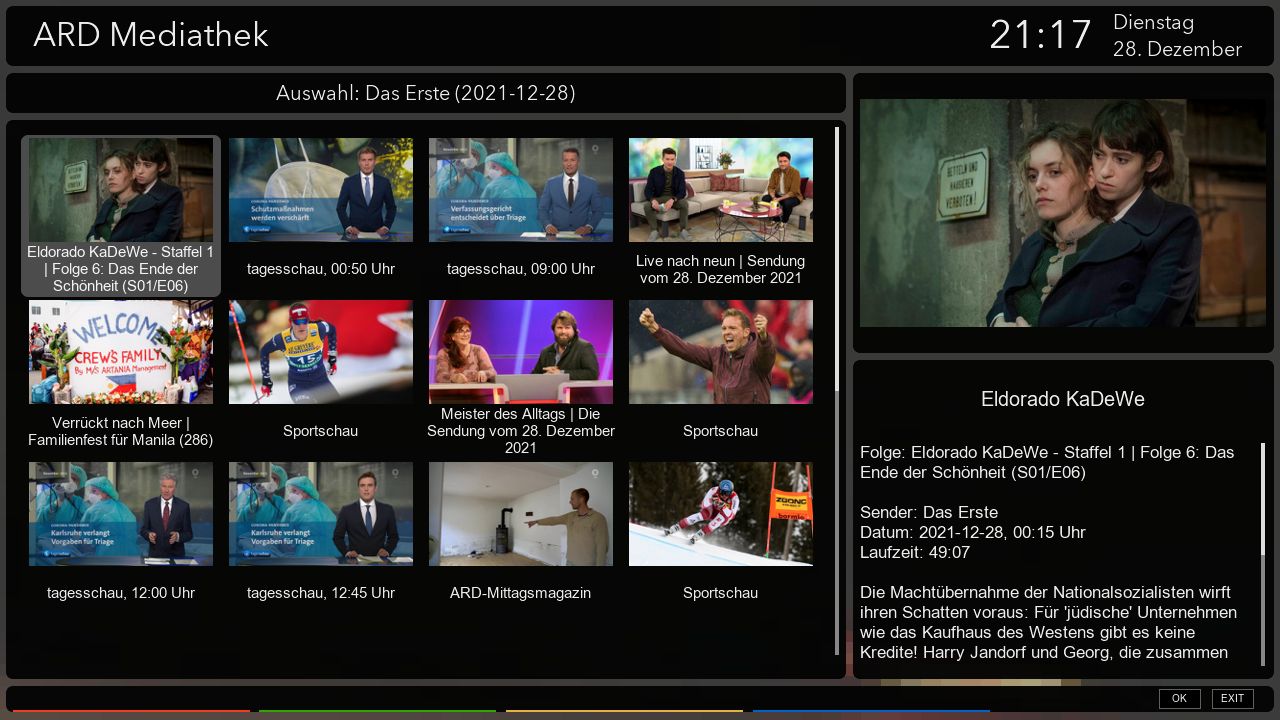Select the ARD-Mittagsmagazin tile
Screen dimensions: 1280x720
pos(520,514)
